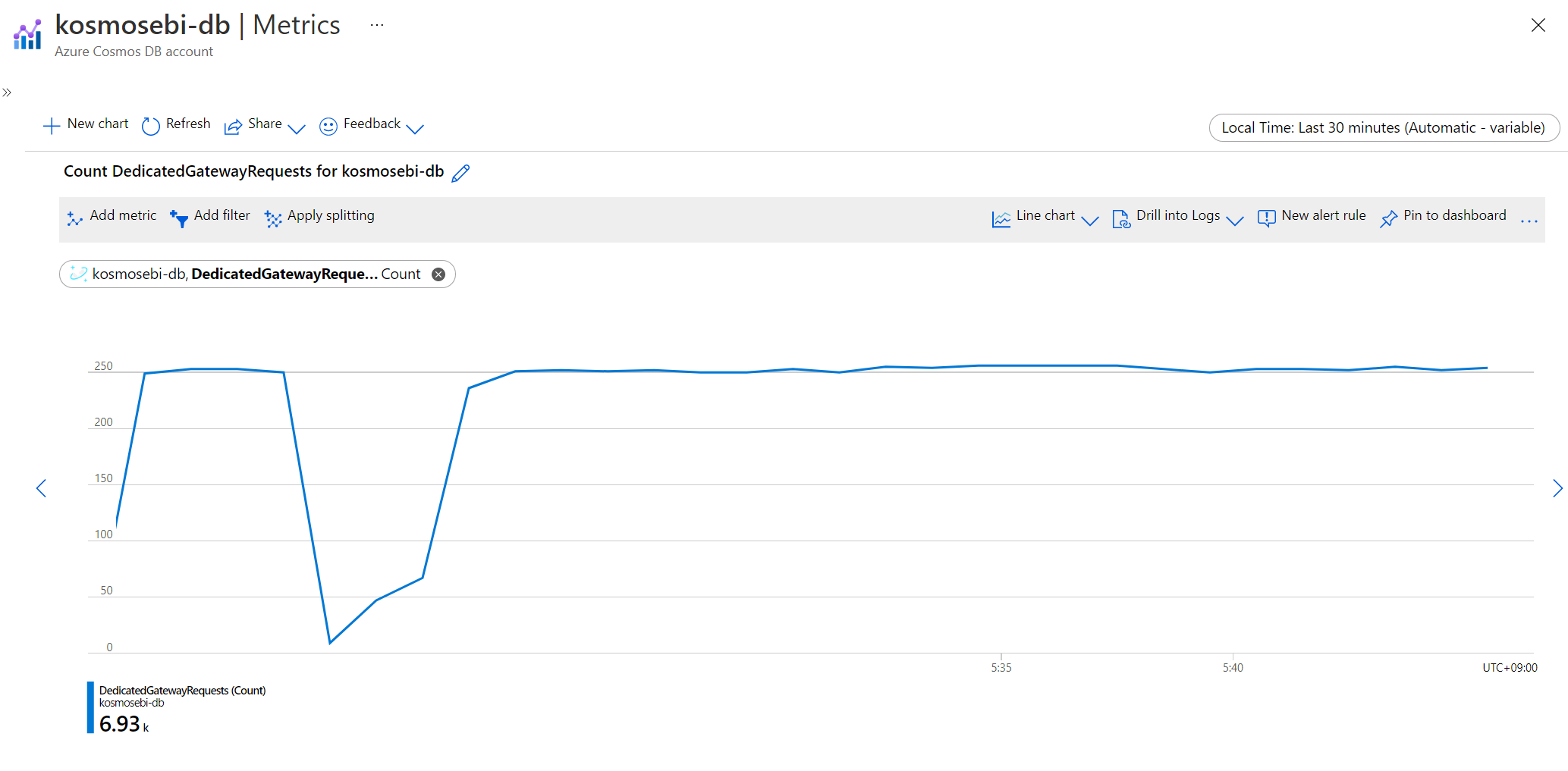This screenshot has height=771, width=1568.
Task: Click the Add metric sparkle icon
Action: [74, 219]
